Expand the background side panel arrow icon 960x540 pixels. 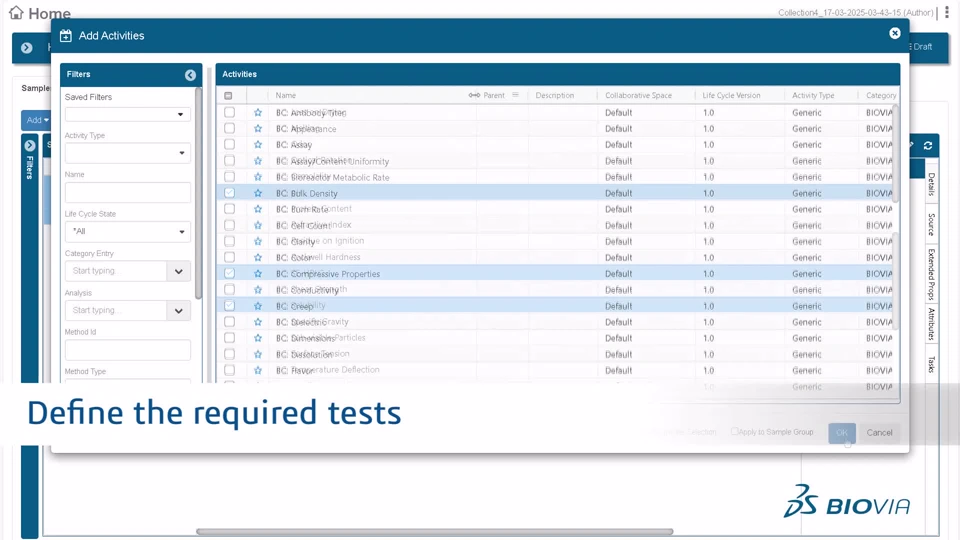click(x=26, y=47)
